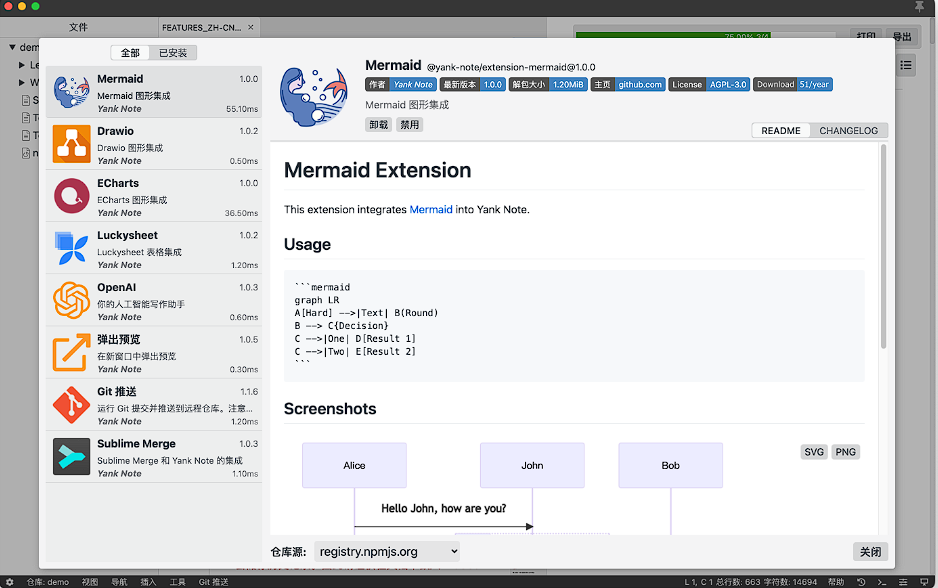Click the README panel vertical scrollbar

[883, 246]
